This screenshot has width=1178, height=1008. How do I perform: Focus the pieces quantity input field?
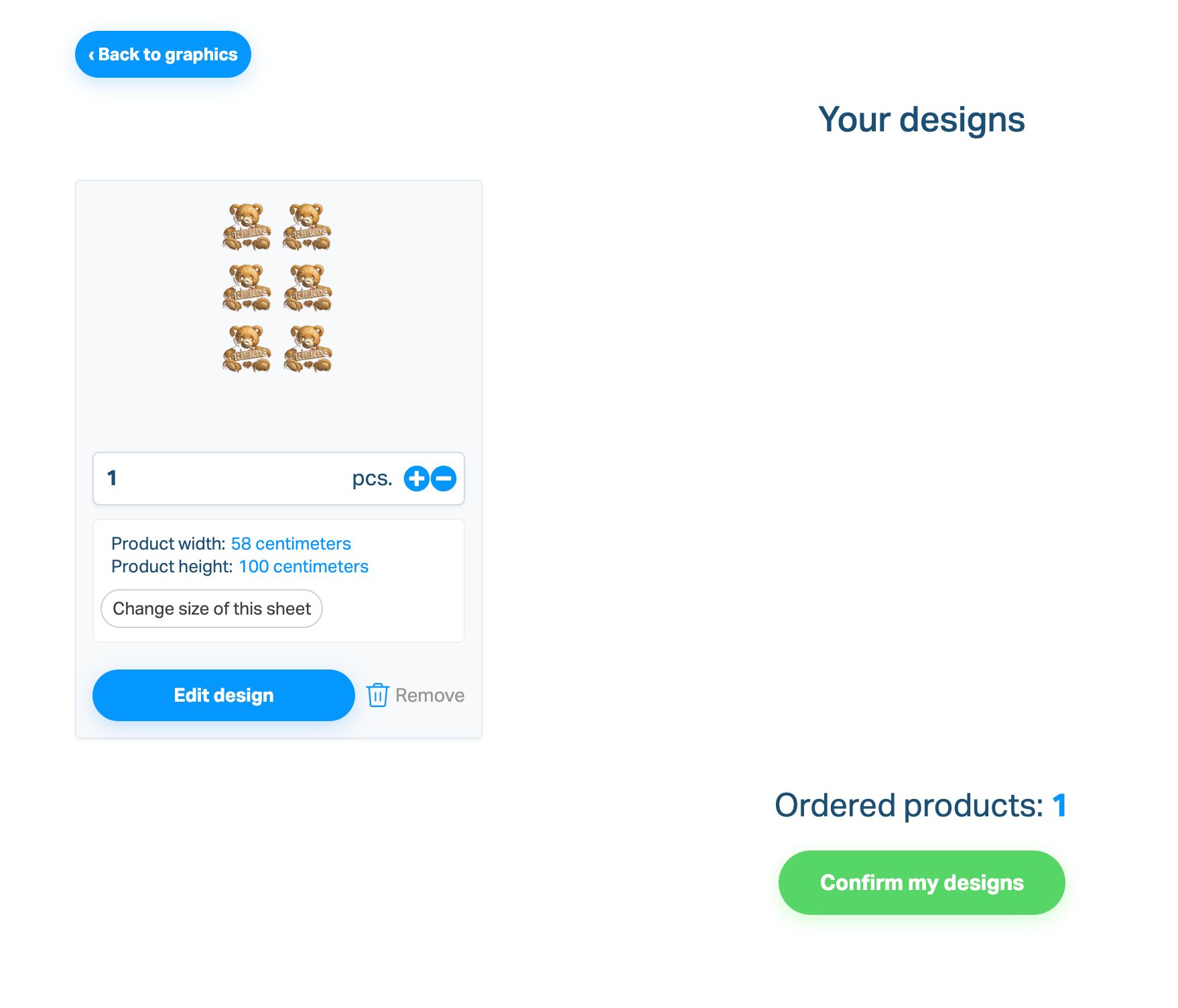(221, 479)
